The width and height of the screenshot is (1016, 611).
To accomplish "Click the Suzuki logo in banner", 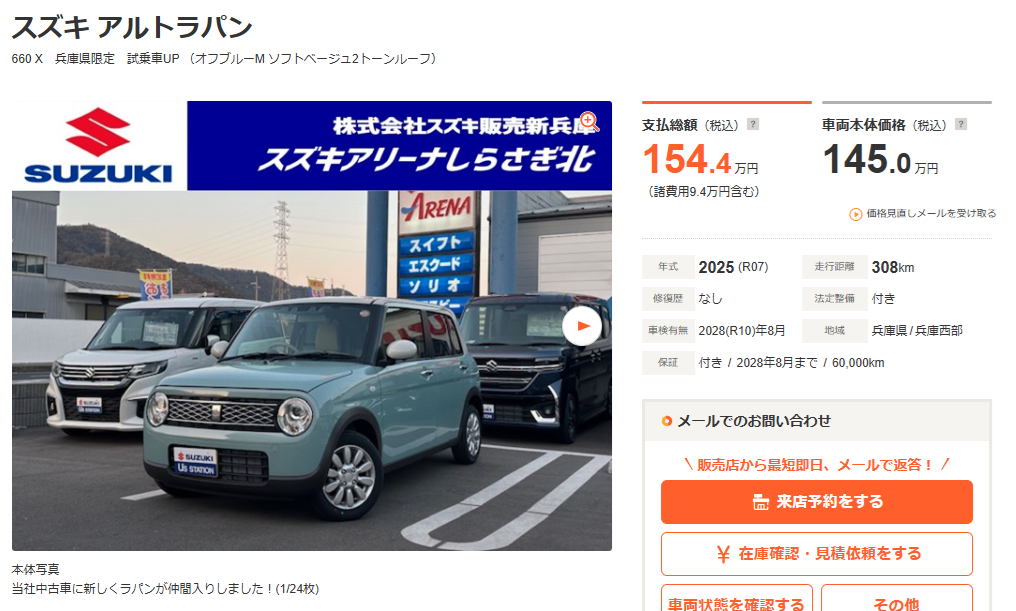I will point(98,146).
